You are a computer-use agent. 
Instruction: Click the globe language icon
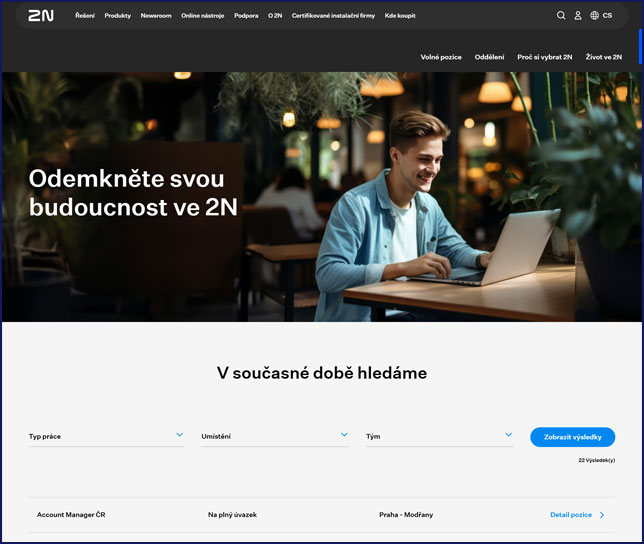click(x=594, y=16)
